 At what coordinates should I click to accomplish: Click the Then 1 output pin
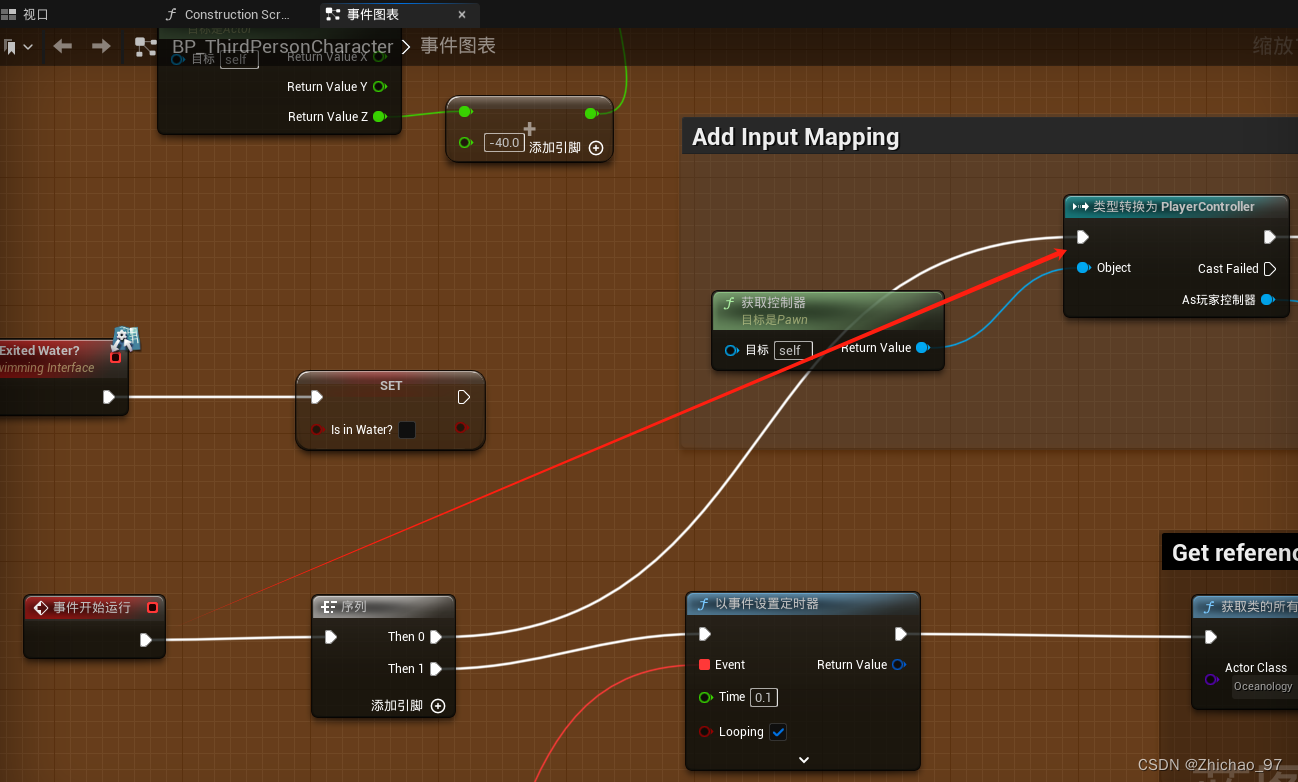tap(436, 669)
